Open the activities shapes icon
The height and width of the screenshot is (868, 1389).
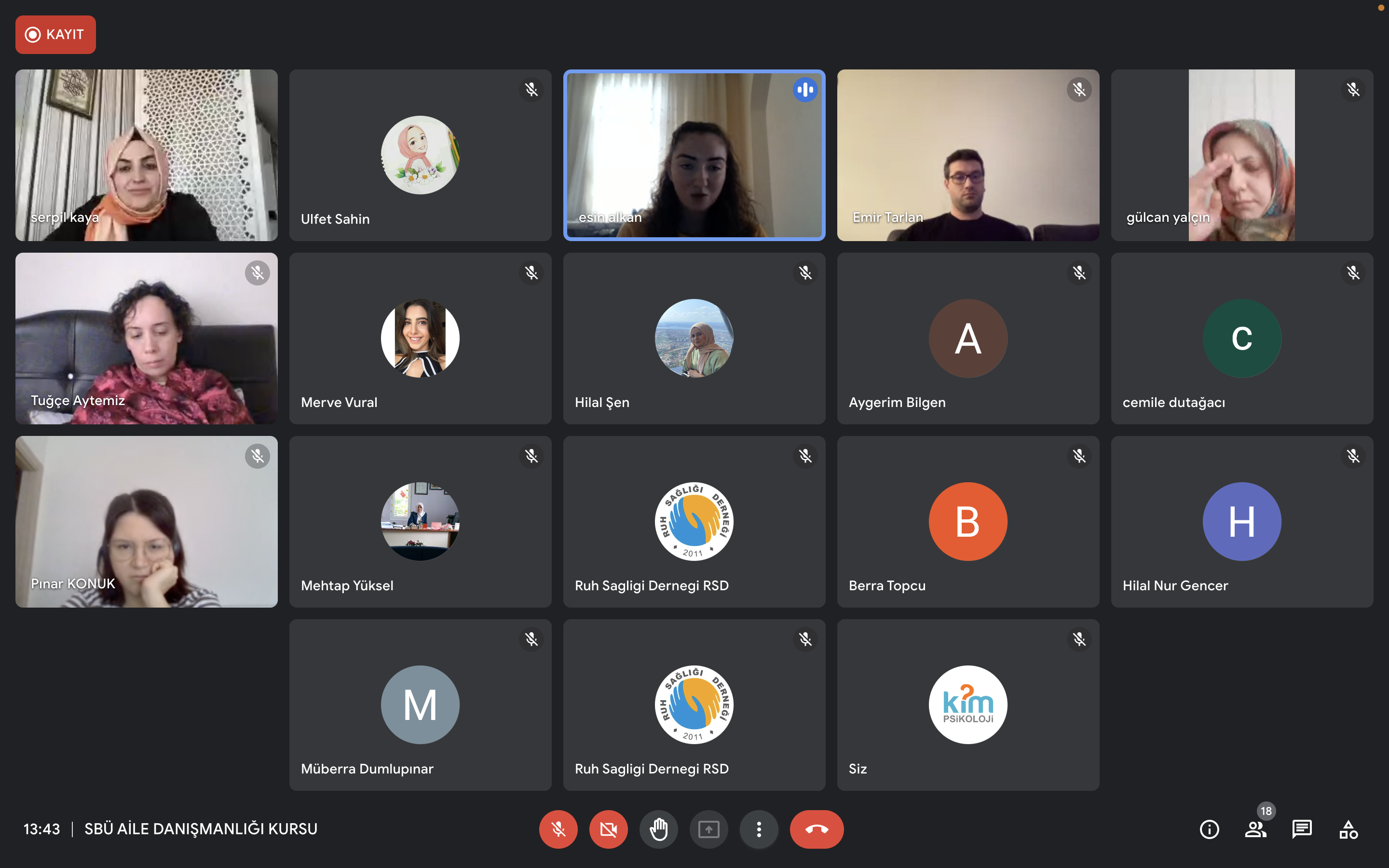(x=1348, y=829)
